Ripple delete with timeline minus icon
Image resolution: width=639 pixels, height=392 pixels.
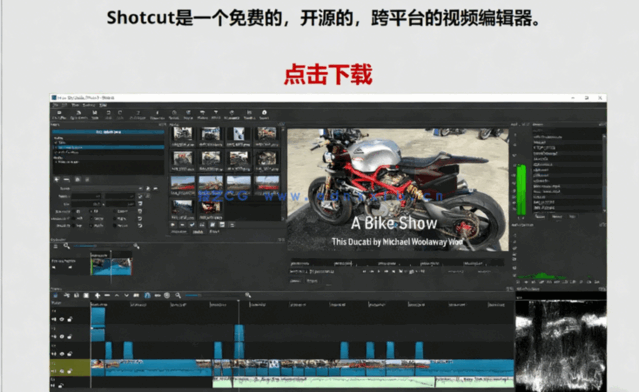tap(107, 295)
